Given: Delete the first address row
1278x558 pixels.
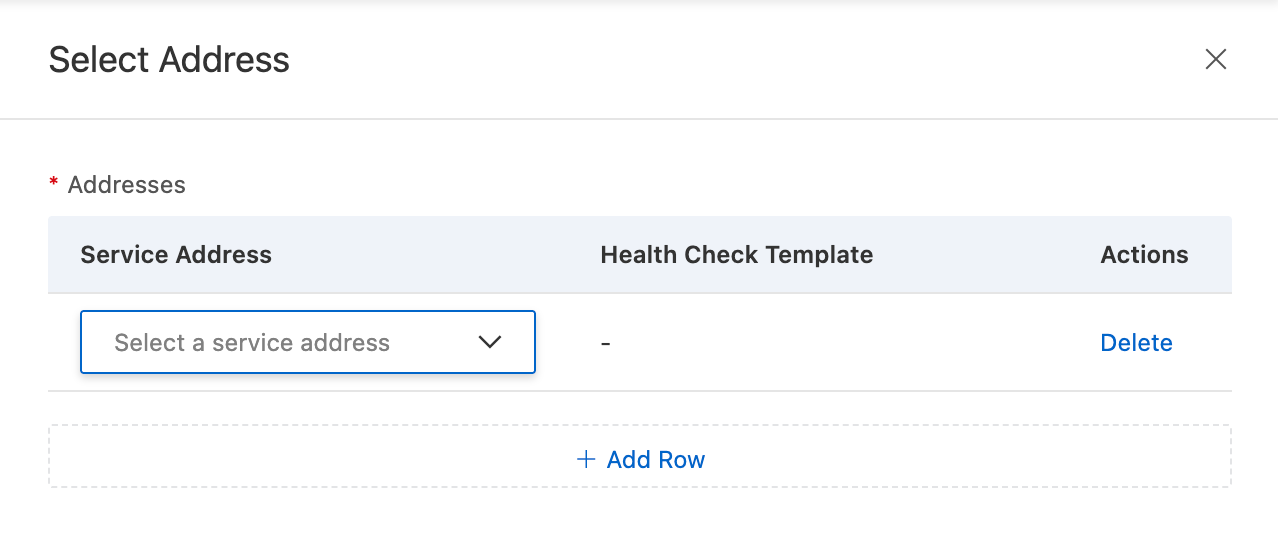Looking at the screenshot, I should point(1136,343).
